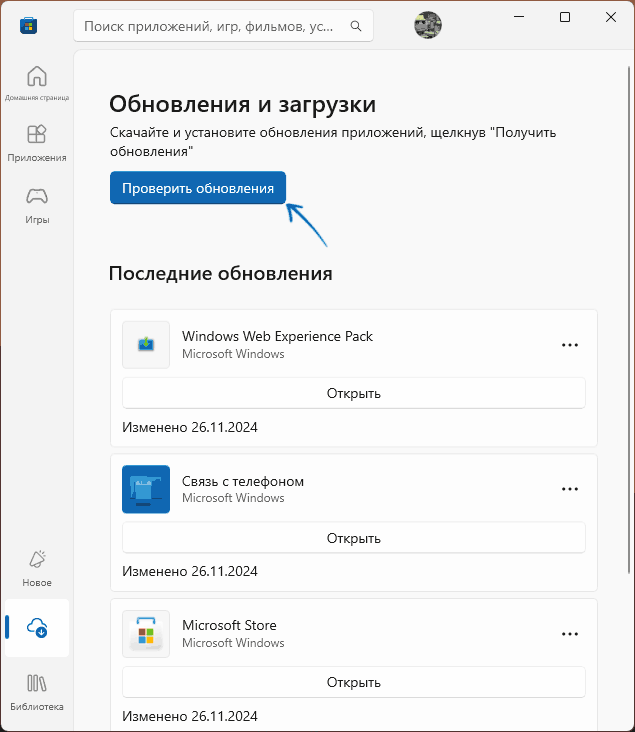Click the Microsoft Store app icon in list
635x732 pixels.
[x=146, y=633]
